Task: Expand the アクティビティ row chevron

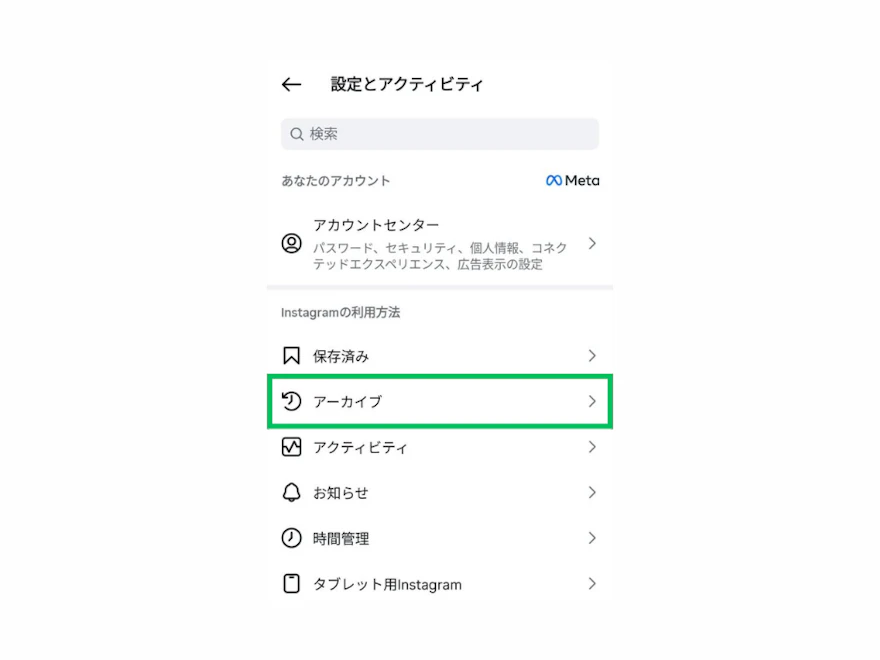Action: [x=592, y=447]
